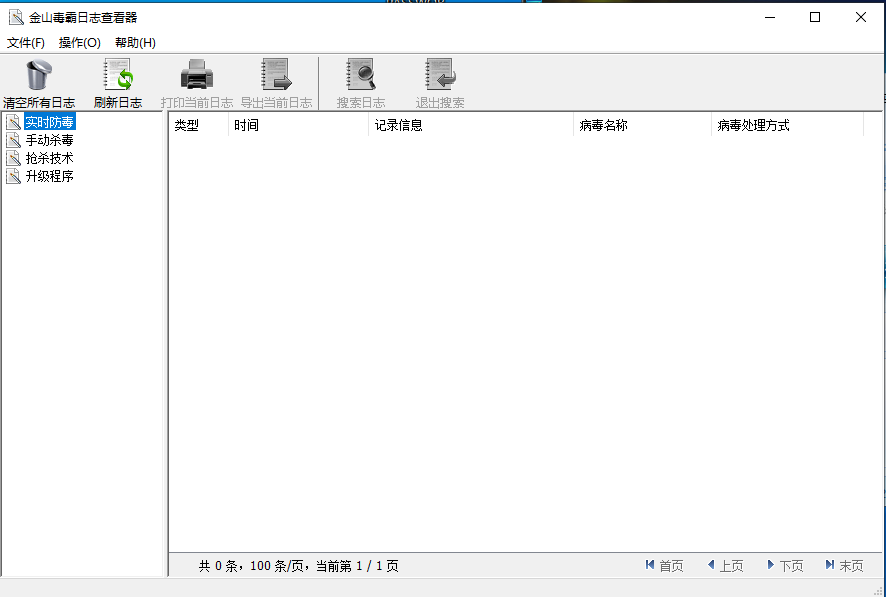Open the 文件(F) menu
886x597 pixels.
[26, 43]
